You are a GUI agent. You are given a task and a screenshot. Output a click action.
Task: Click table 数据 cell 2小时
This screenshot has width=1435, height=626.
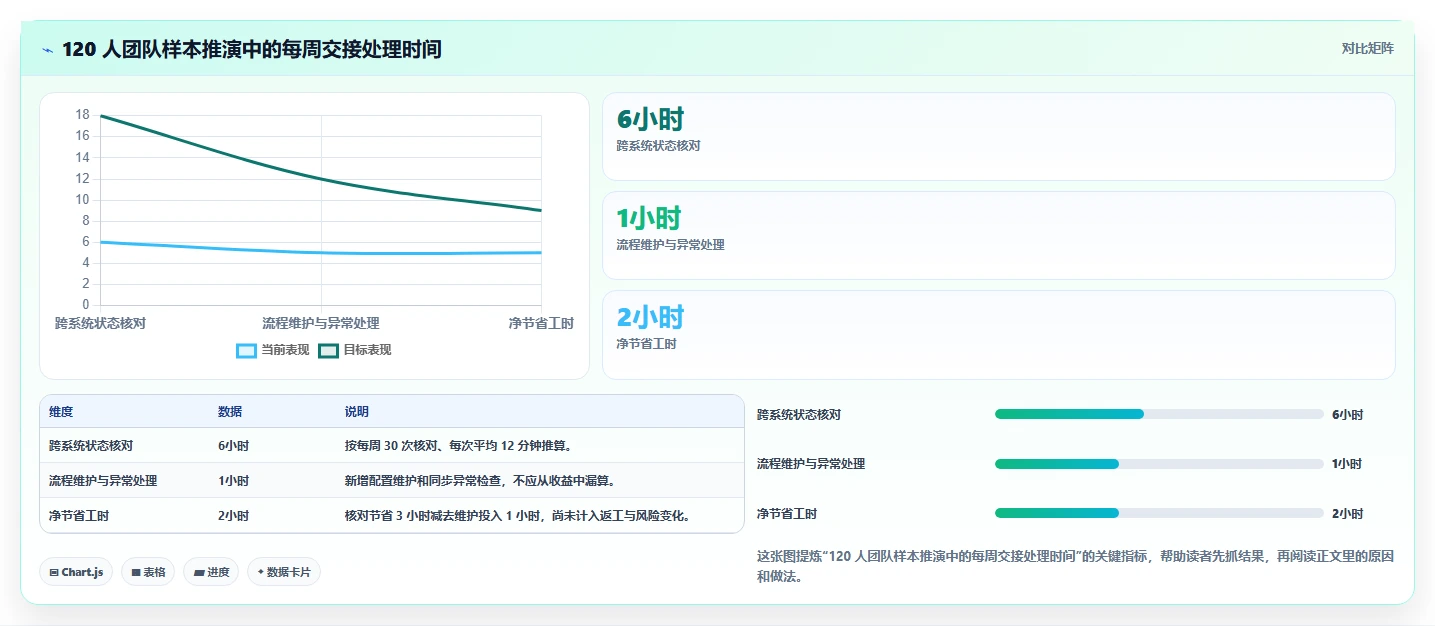[x=234, y=516]
